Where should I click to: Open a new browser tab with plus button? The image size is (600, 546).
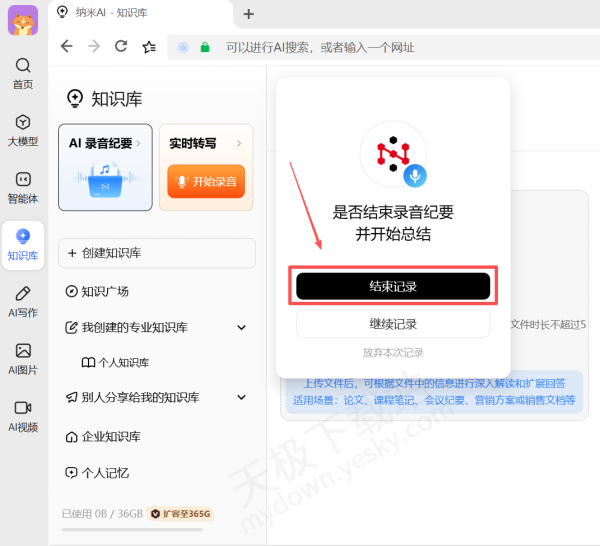point(249,14)
